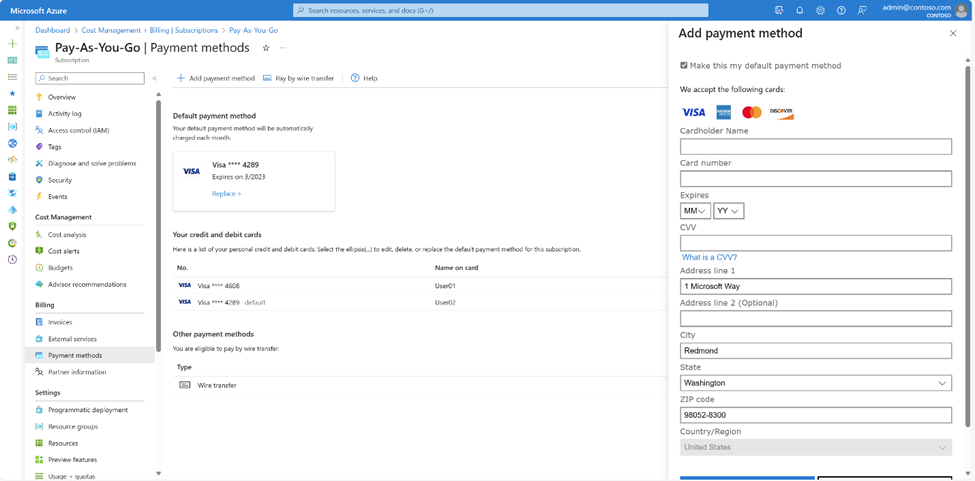The height and width of the screenshot is (481, 975).
Task: Click the purple clock icon in left rail
Action: point(12,259)
